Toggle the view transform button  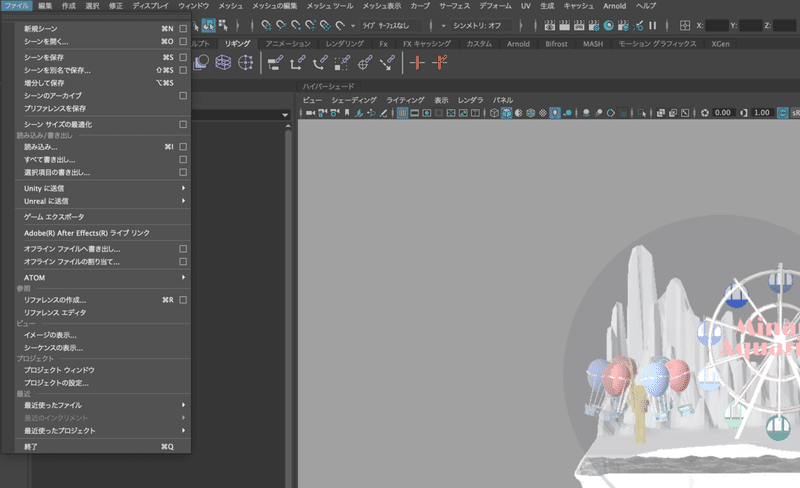point(783,113)
